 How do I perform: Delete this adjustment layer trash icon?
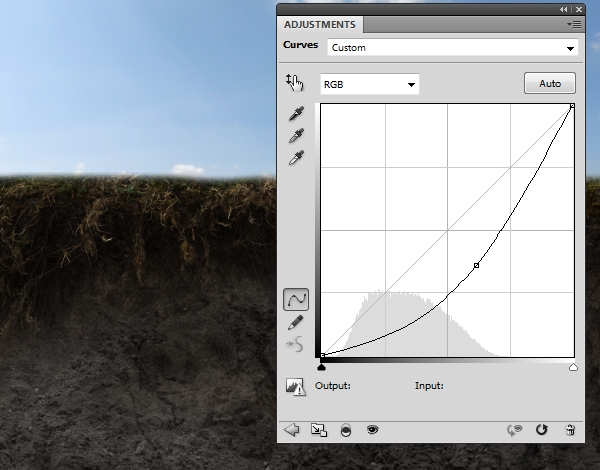coord(570,430)
